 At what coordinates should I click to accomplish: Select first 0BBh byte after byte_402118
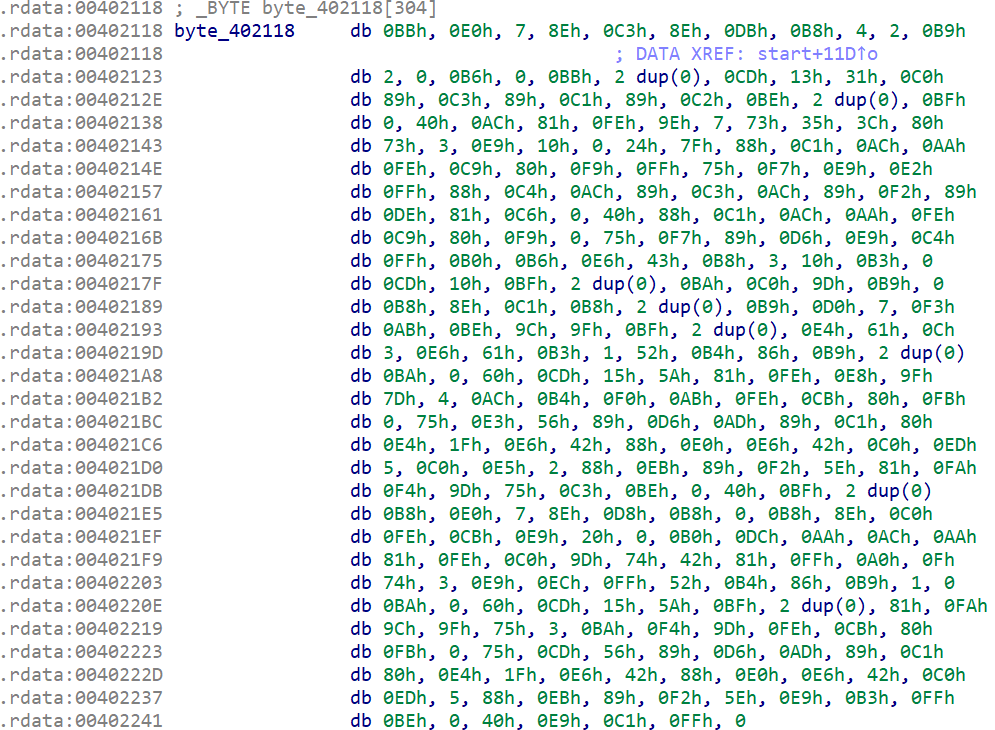pyautogui.click(x=405, y=30)
